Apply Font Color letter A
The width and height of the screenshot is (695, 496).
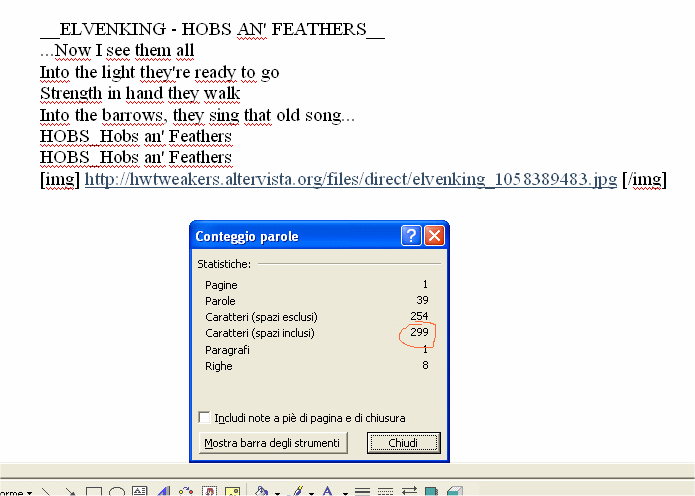(328, 491)
